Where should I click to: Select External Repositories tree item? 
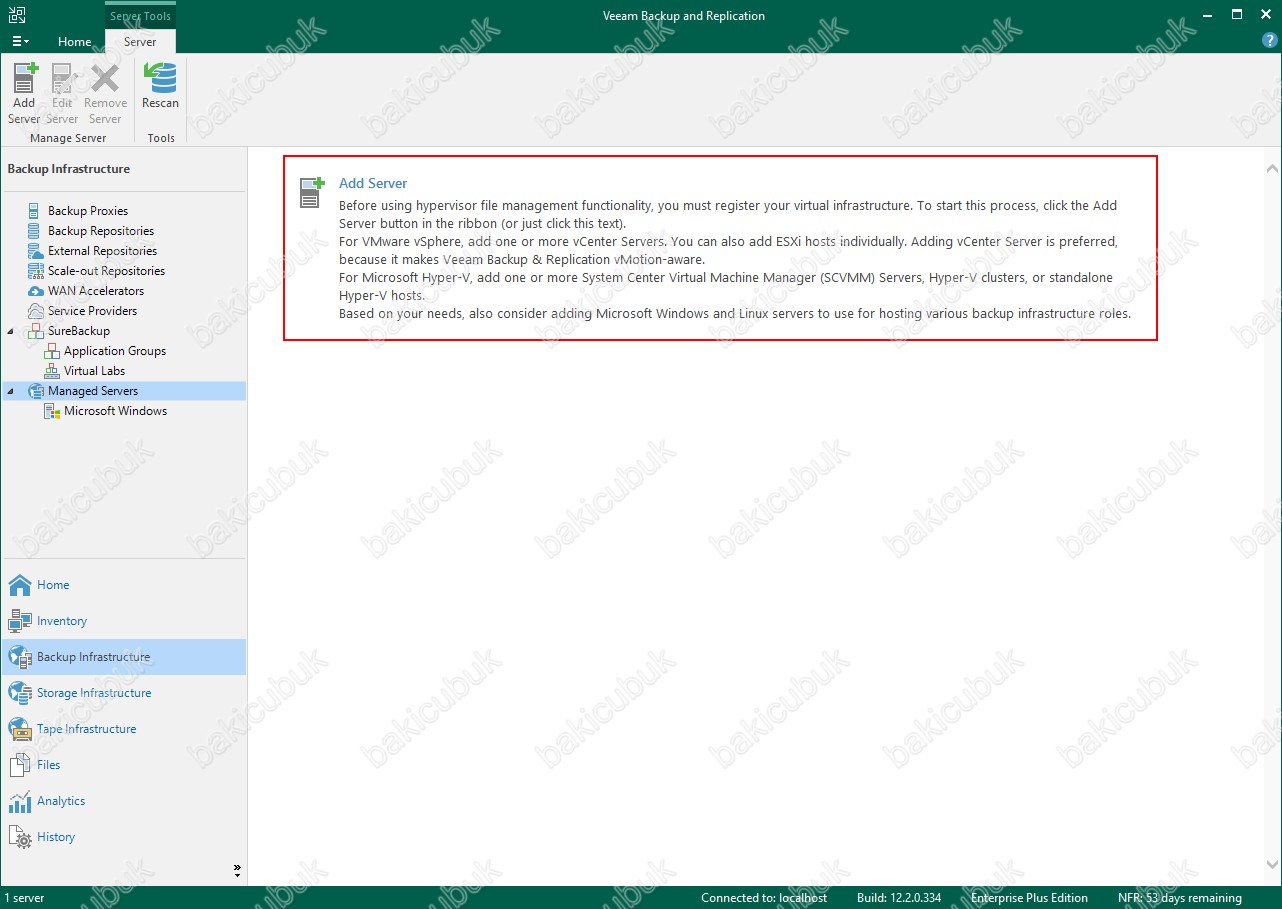click(x=102, y=251)
